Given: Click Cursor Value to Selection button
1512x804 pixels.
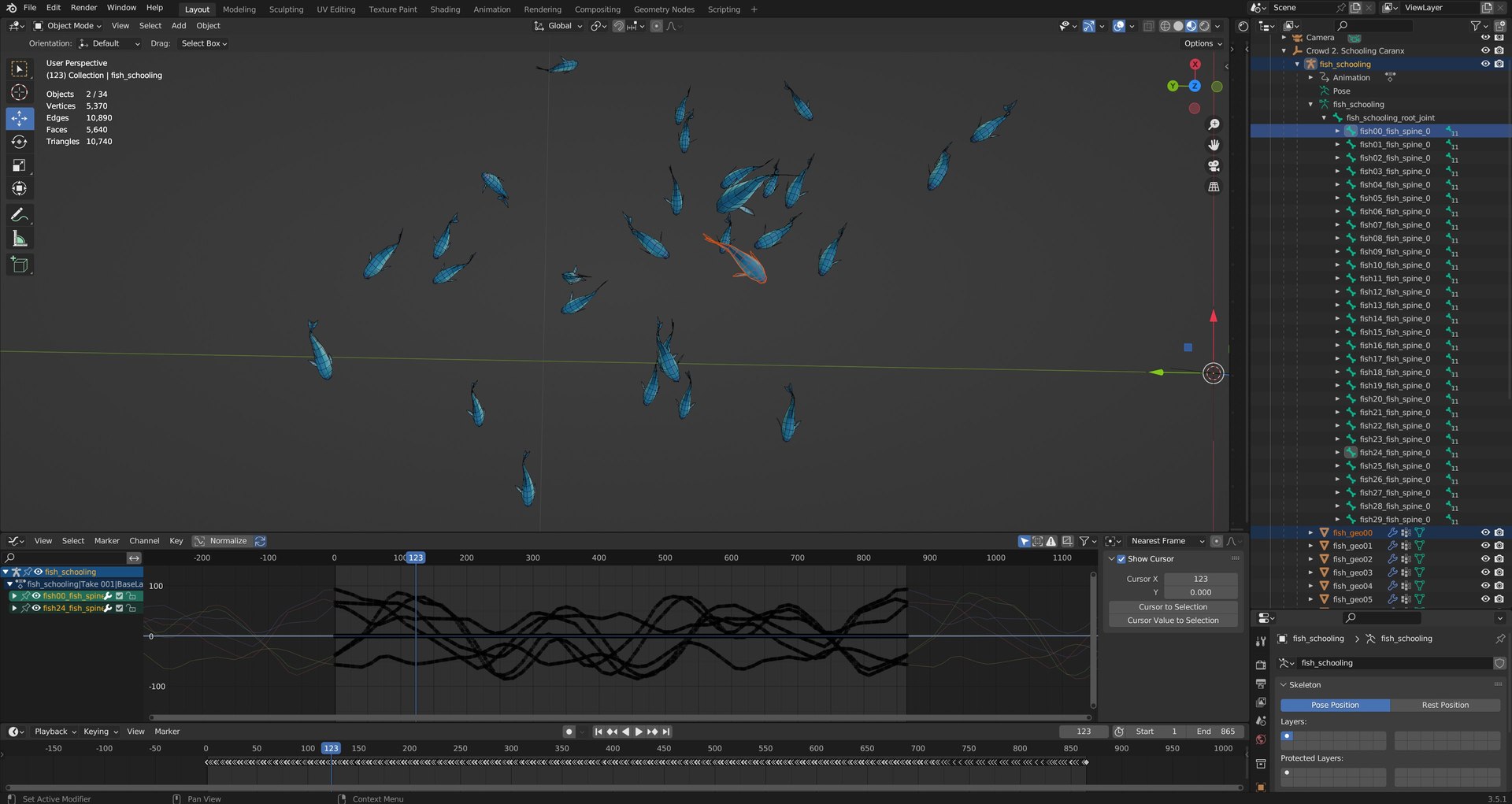Looking at the screenshot, I should [x=1173, y=621].
